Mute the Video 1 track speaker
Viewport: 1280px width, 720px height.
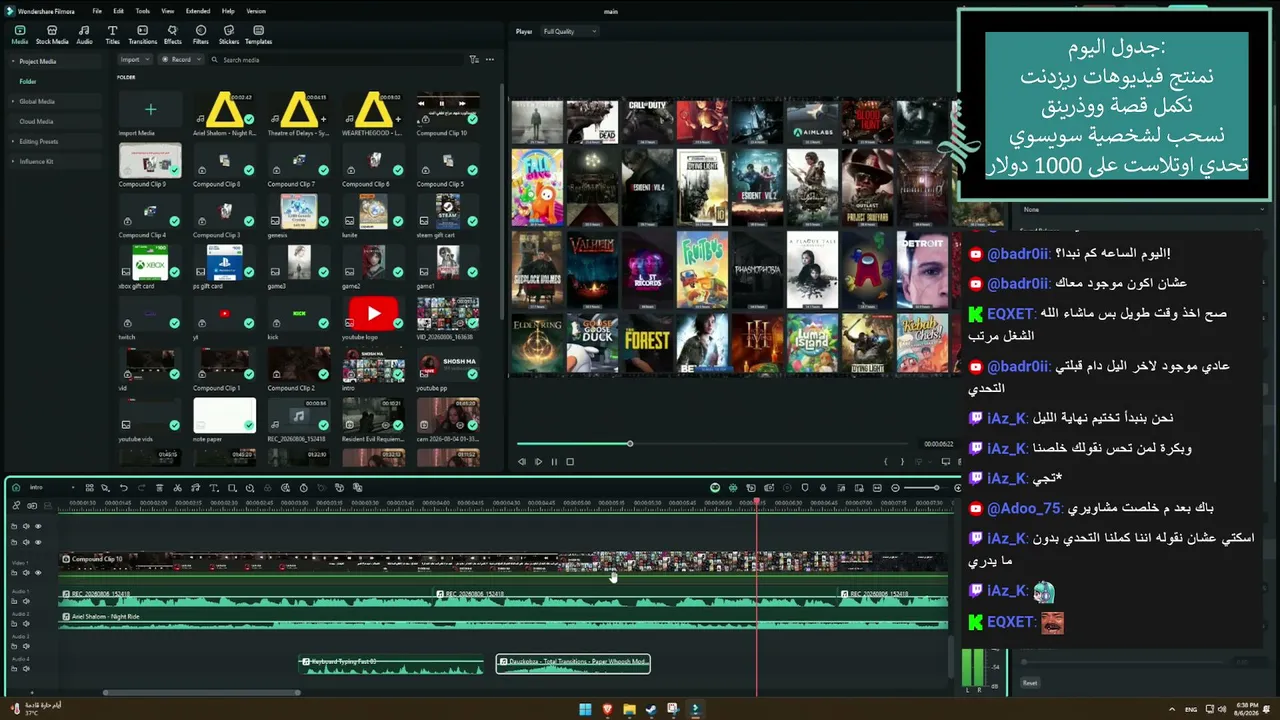(27, 573)
